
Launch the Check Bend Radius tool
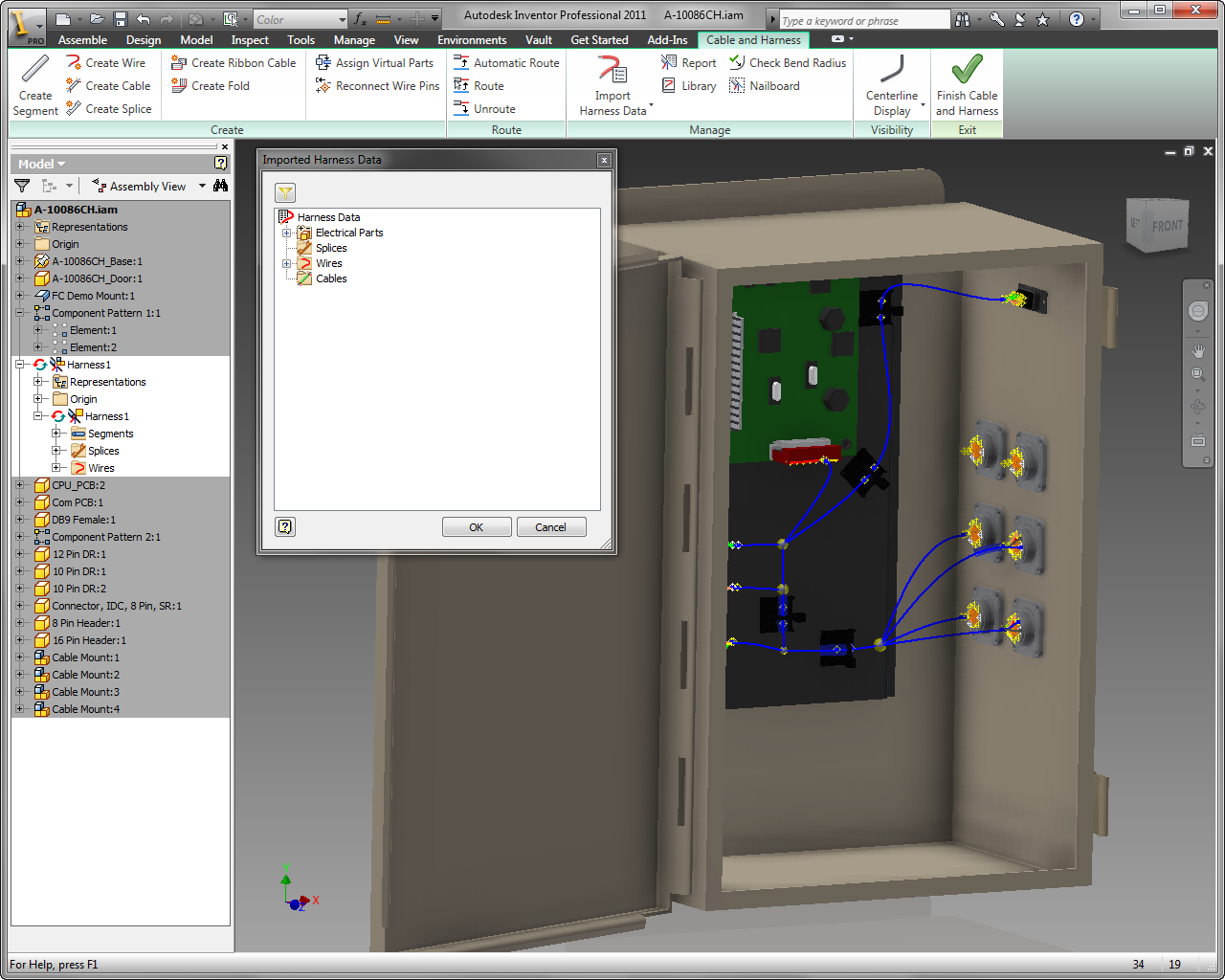coord(787,62)
